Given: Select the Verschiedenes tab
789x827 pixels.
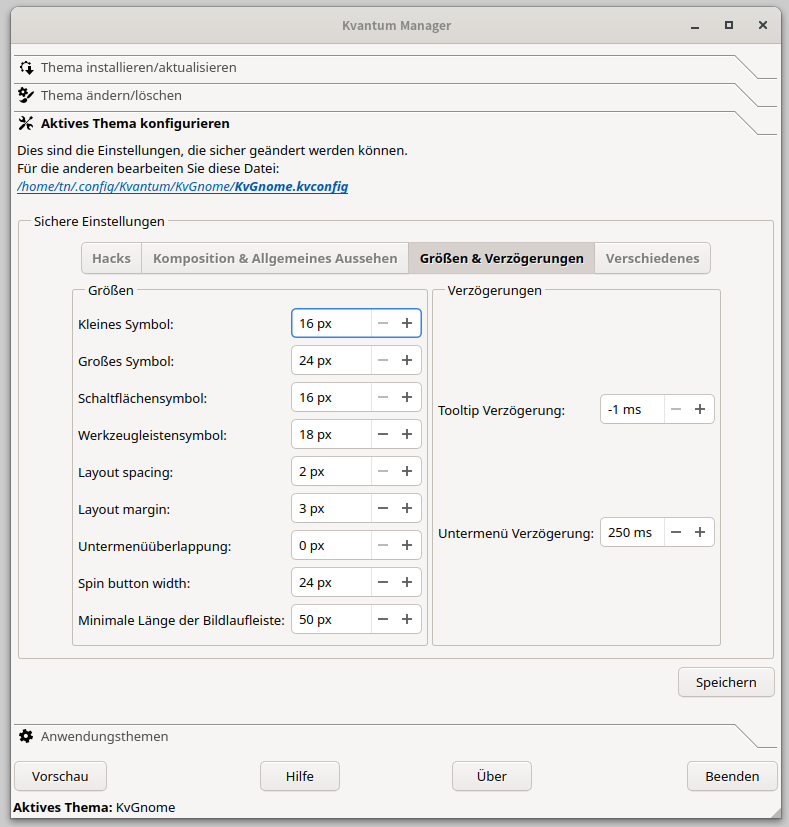Looking at the screenshot, I should pyautogui.click(x=652, y=258).
